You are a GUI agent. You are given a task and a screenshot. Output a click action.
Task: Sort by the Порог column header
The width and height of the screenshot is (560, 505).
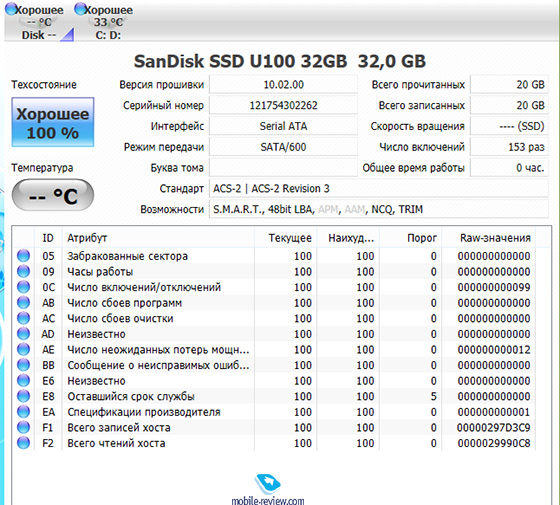pos(411,238)
